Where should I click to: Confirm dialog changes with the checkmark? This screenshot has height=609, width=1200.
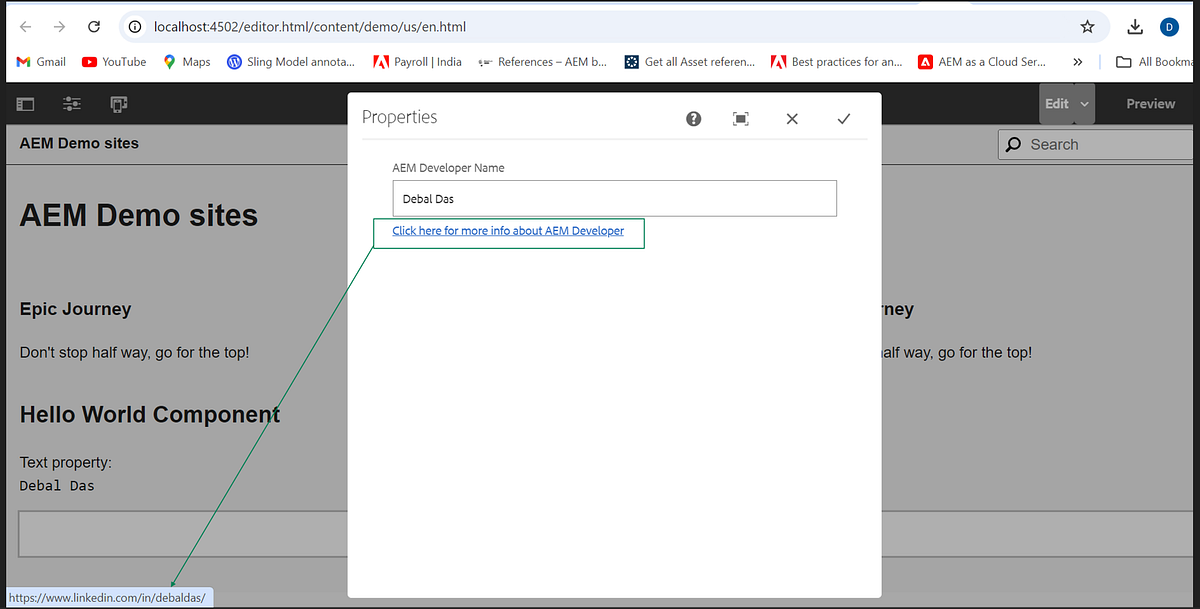(x=844, y=118)
